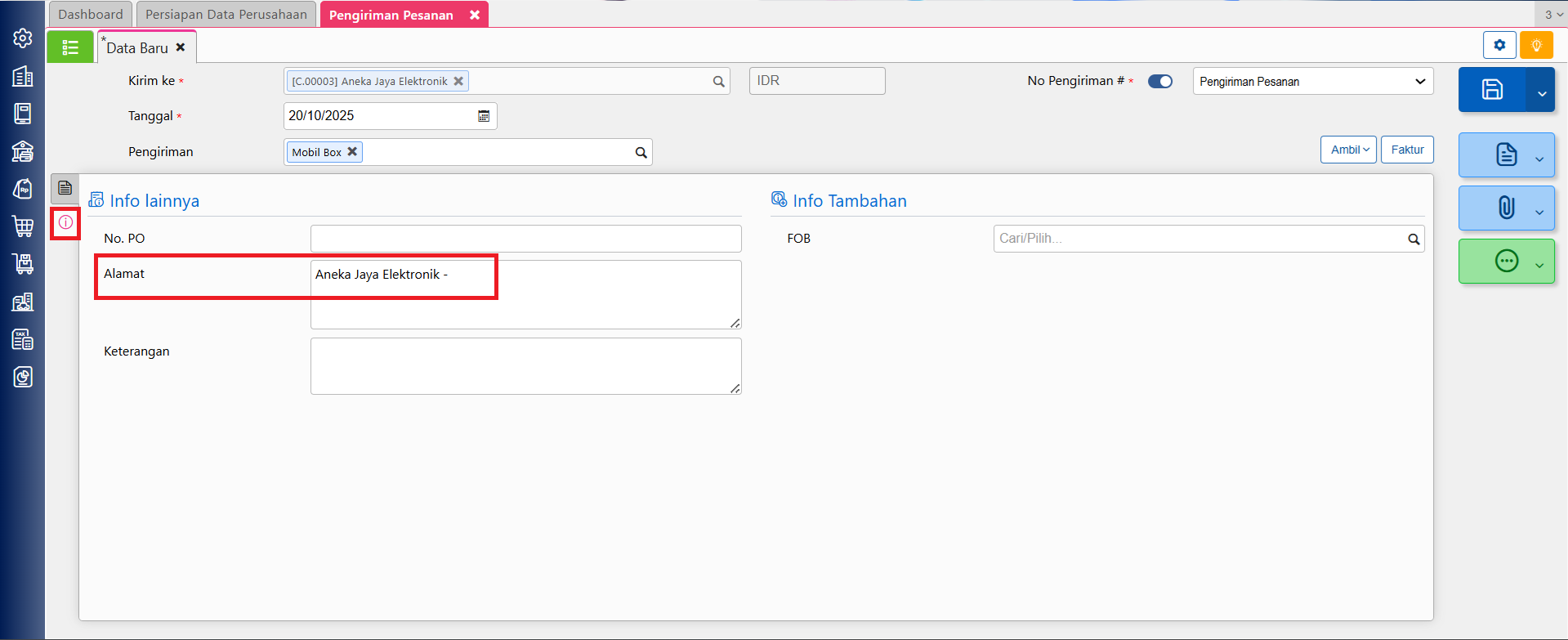Switch to the Dashboard tab
1568x640 pixels.
click(91, 15)
